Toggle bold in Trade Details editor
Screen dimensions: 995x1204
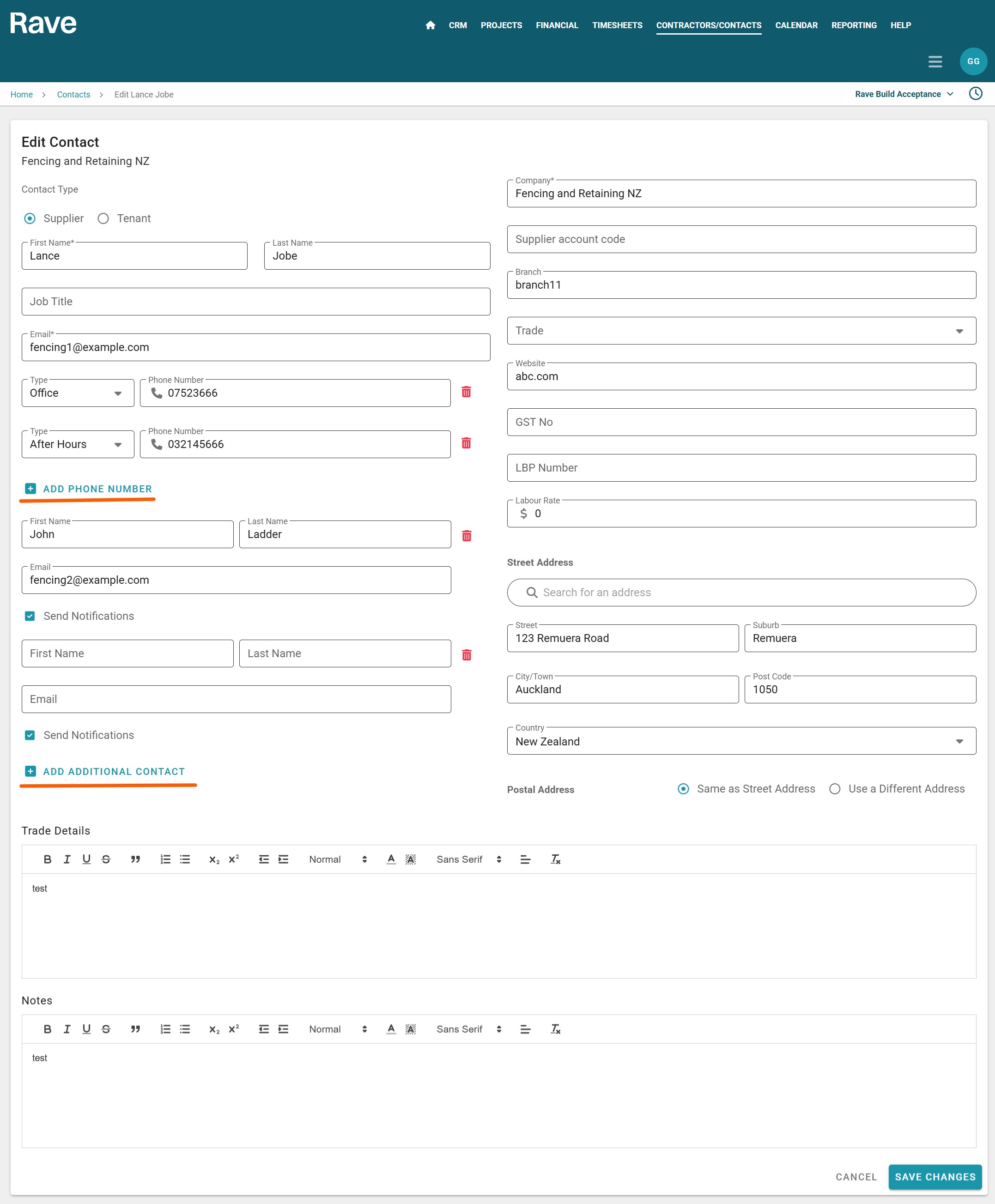coord(48,859)
